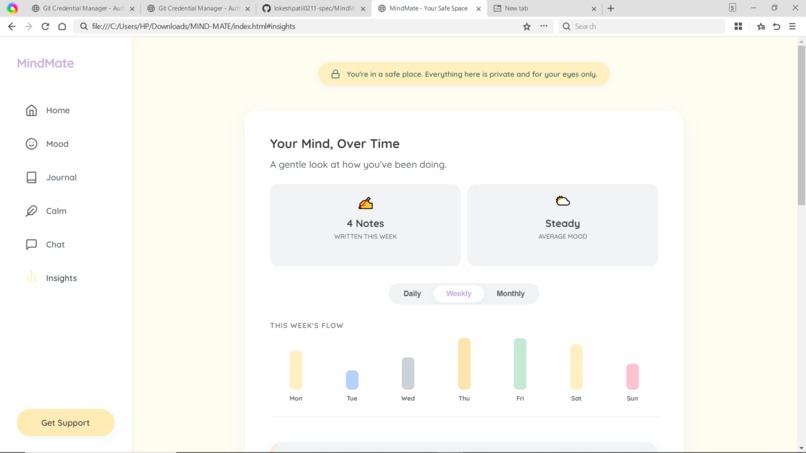Open the favorites star-list icon

click(761, 26)
